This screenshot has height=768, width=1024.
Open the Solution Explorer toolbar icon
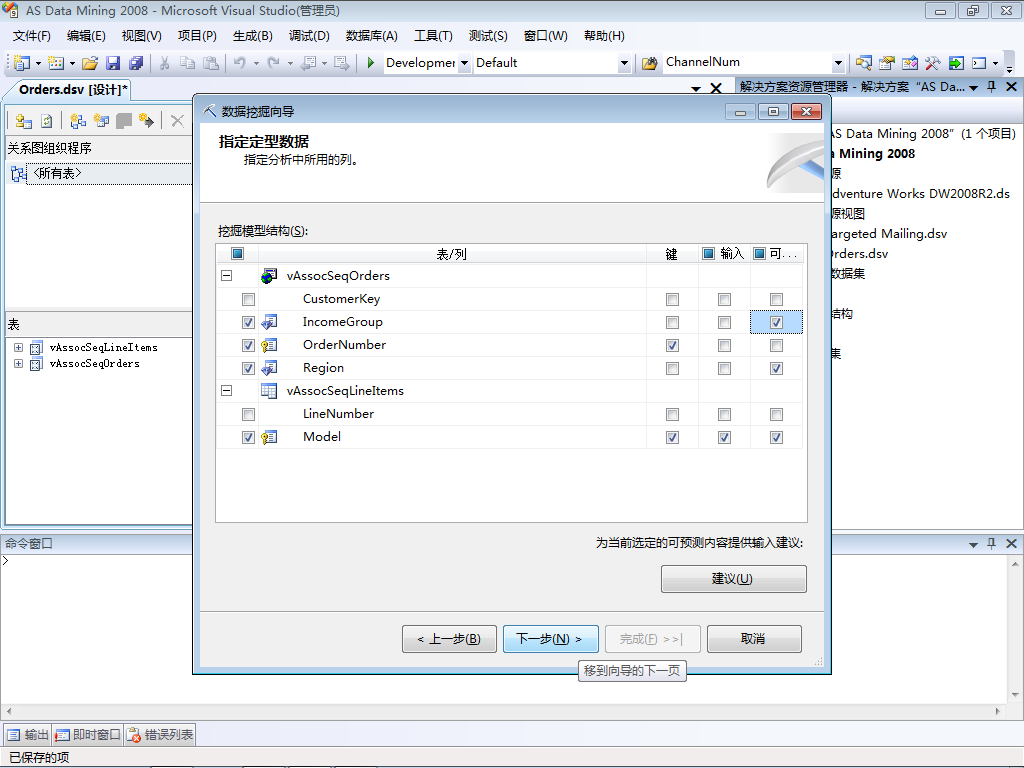[863, 63]
